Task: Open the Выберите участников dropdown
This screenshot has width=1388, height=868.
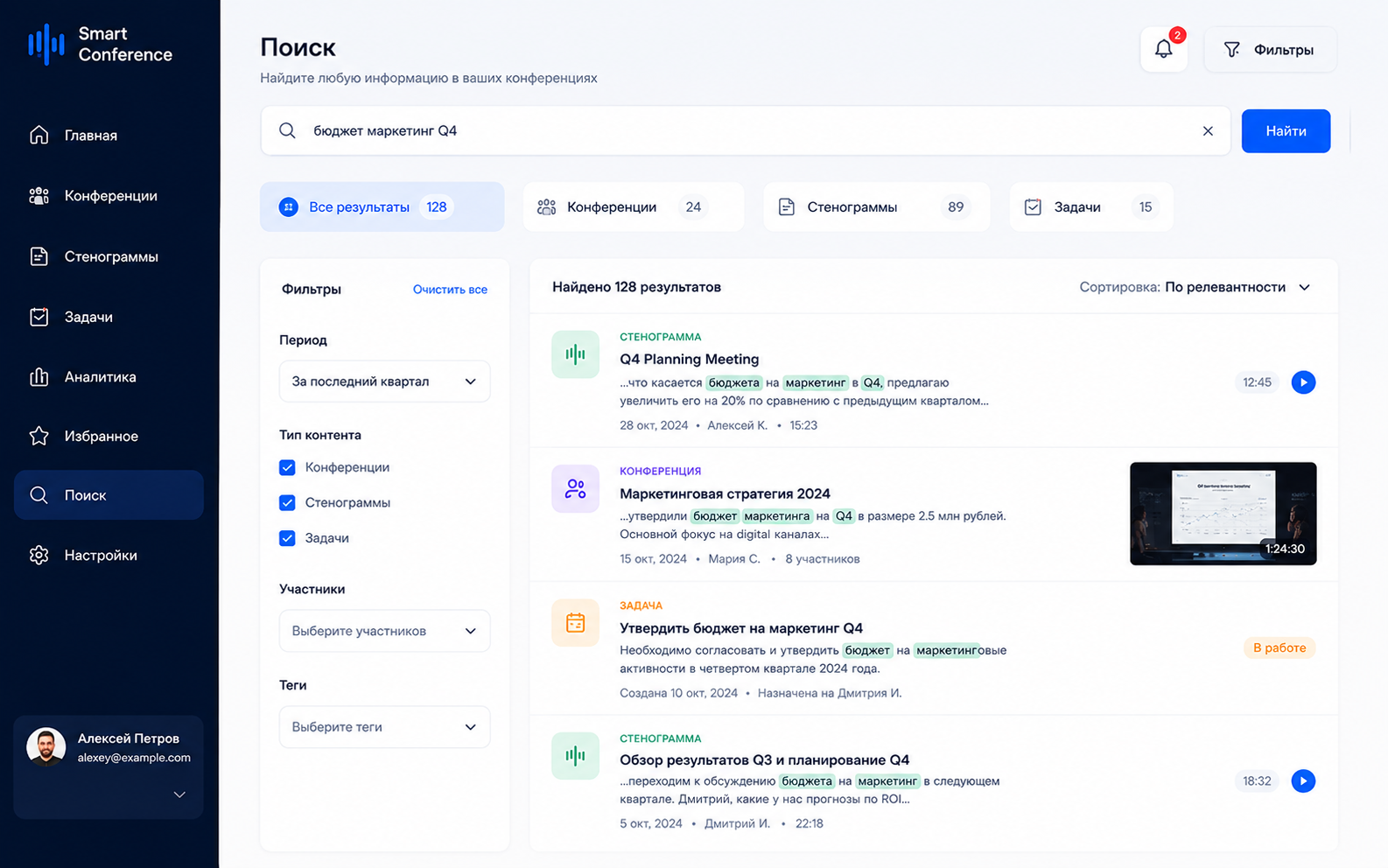Action: point(384,631)
